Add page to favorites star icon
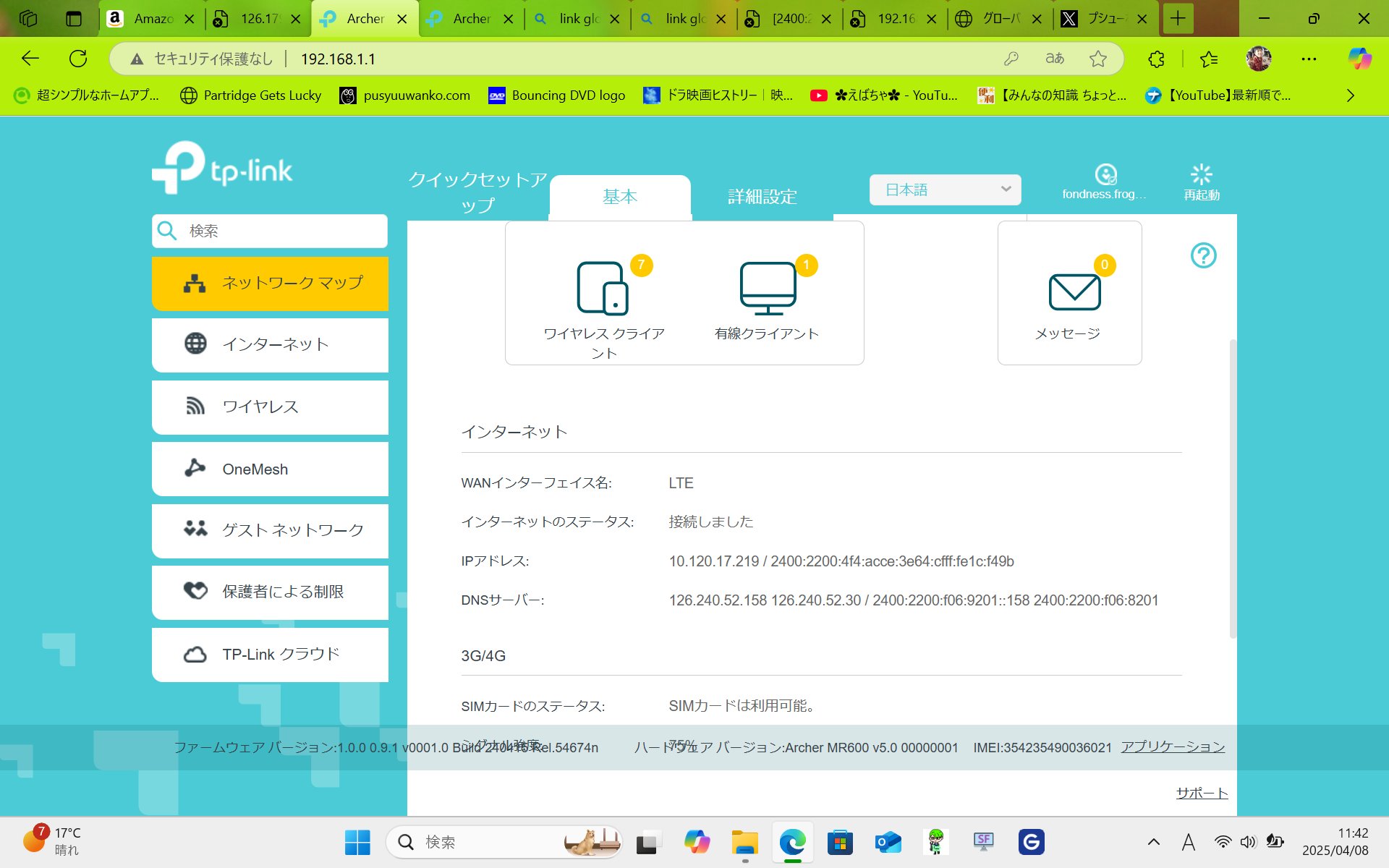The image size is (1389, 868). (1097, 59)
